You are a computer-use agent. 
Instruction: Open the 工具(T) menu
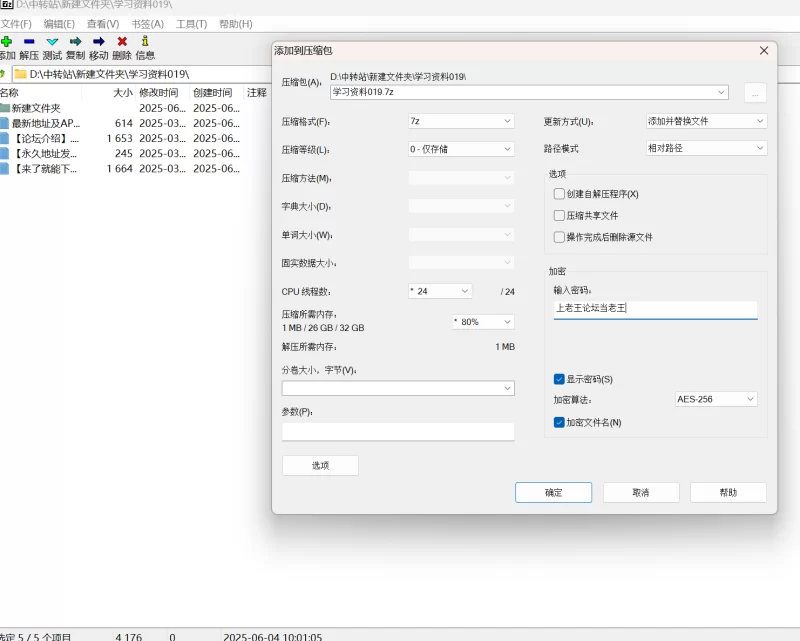(191, 24)
